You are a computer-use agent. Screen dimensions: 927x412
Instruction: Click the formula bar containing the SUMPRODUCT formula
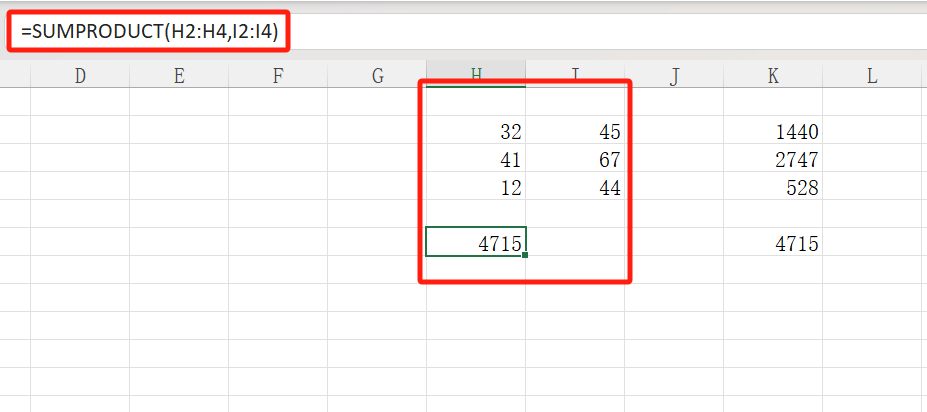pos(400,33)
